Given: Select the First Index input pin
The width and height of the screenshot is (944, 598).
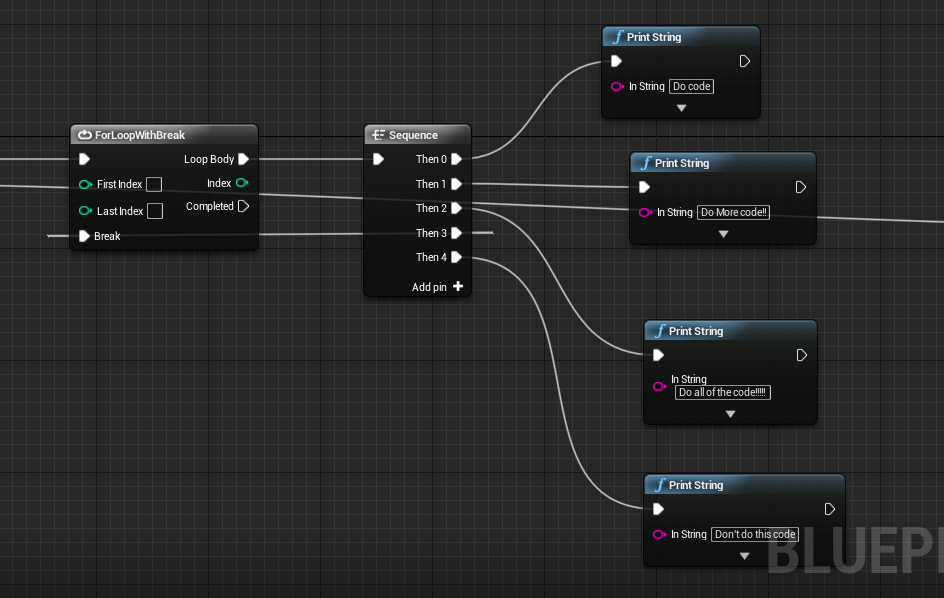Looking at the screenshot, I should 85,184.
